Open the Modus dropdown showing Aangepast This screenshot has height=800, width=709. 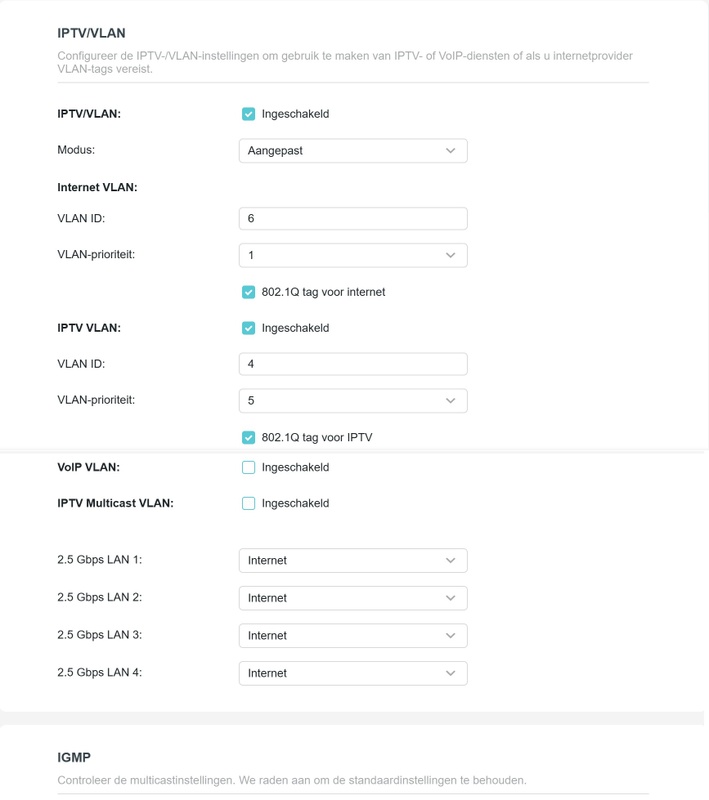[352, 151]
